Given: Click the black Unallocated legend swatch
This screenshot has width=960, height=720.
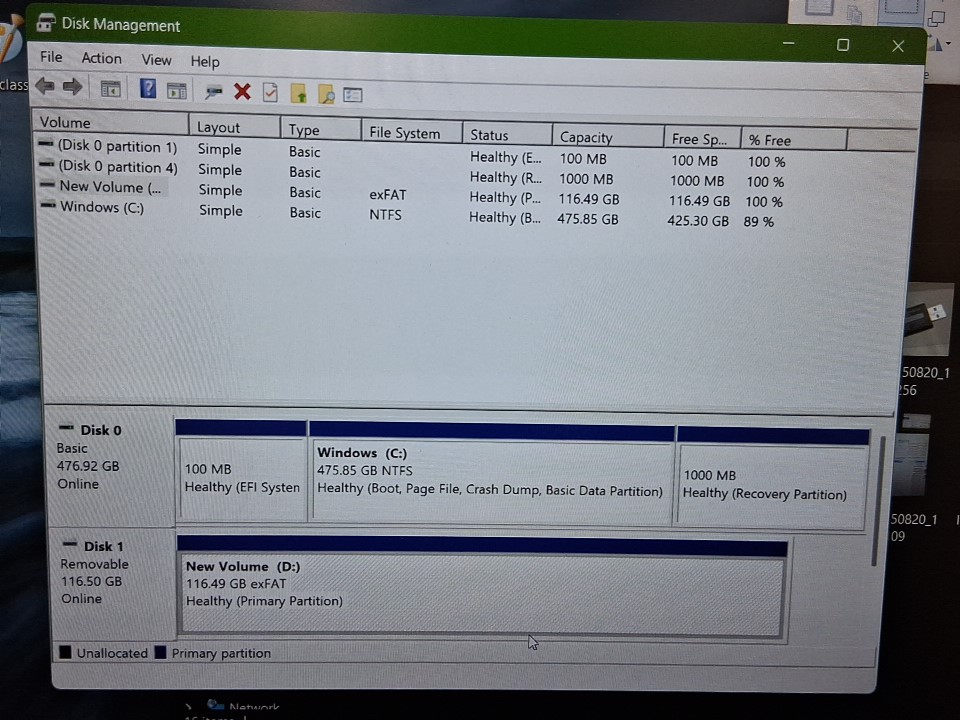Looking at the screenshot, I should tap(65, 652).
